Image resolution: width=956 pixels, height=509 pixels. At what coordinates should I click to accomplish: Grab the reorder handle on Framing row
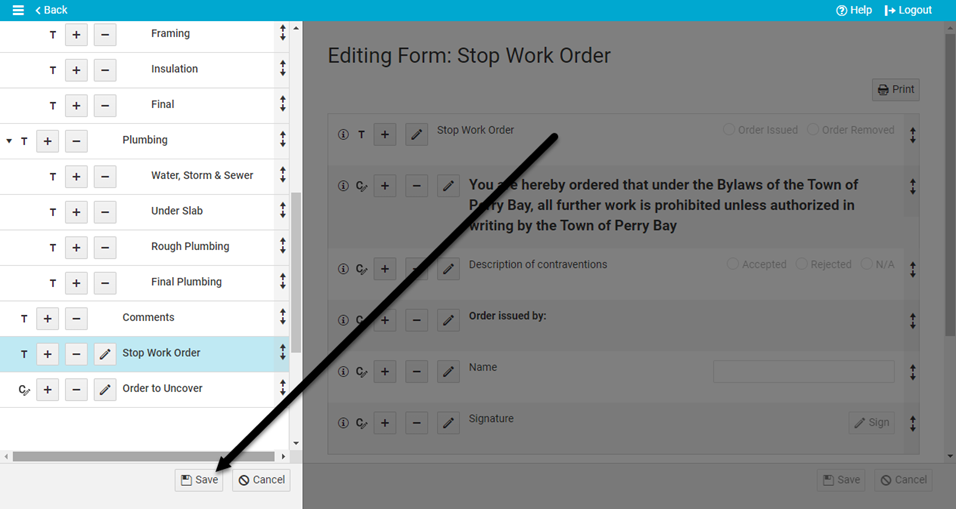[282, 33]
